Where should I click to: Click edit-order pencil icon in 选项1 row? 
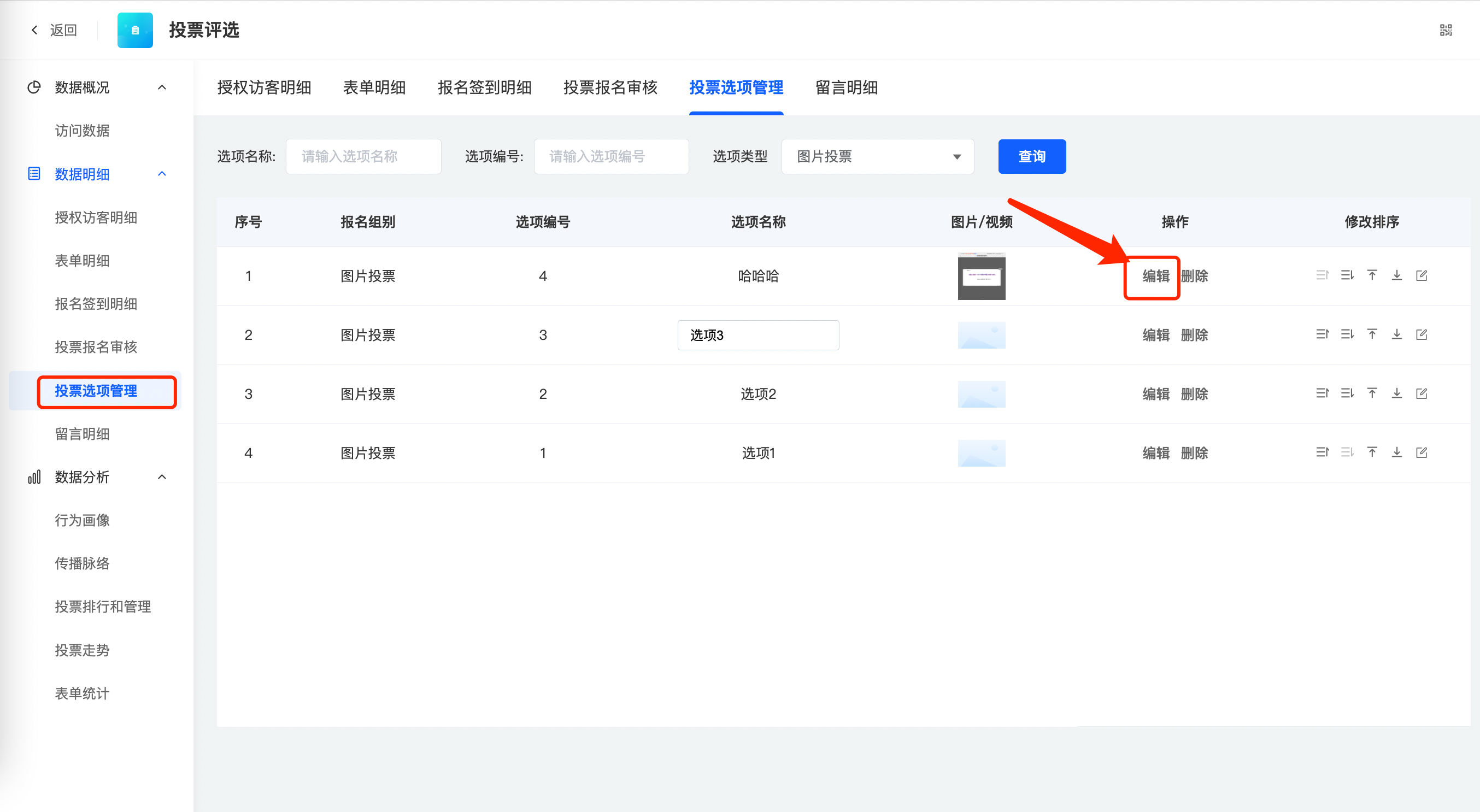click(x=1421, y=452)
